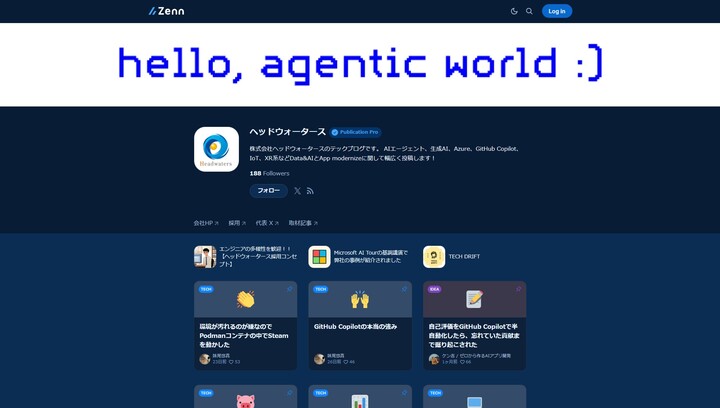This screenshot has width=720, height=408.
Task: Open the 採用 link
Action: point(237,223)
